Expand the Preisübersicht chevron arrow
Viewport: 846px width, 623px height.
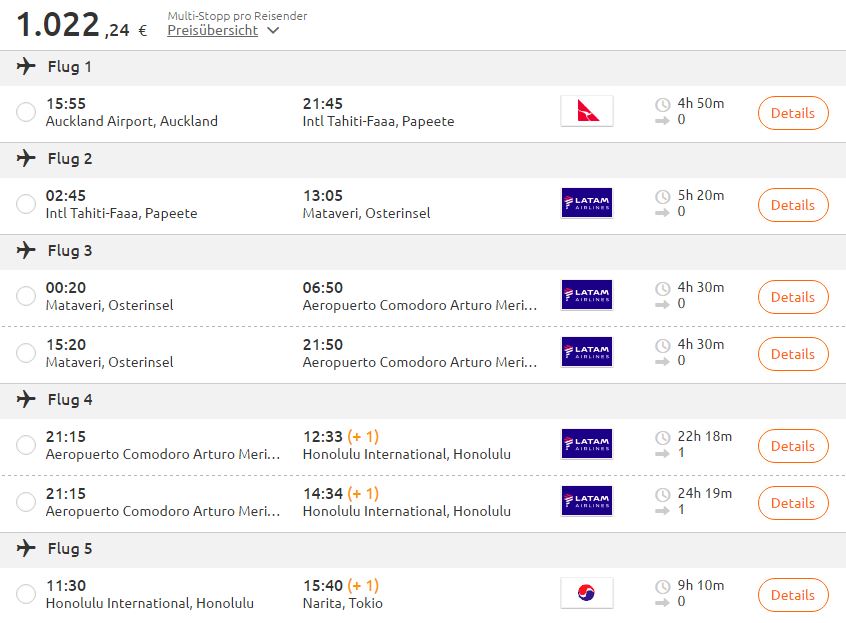click(x=273, y=31)
